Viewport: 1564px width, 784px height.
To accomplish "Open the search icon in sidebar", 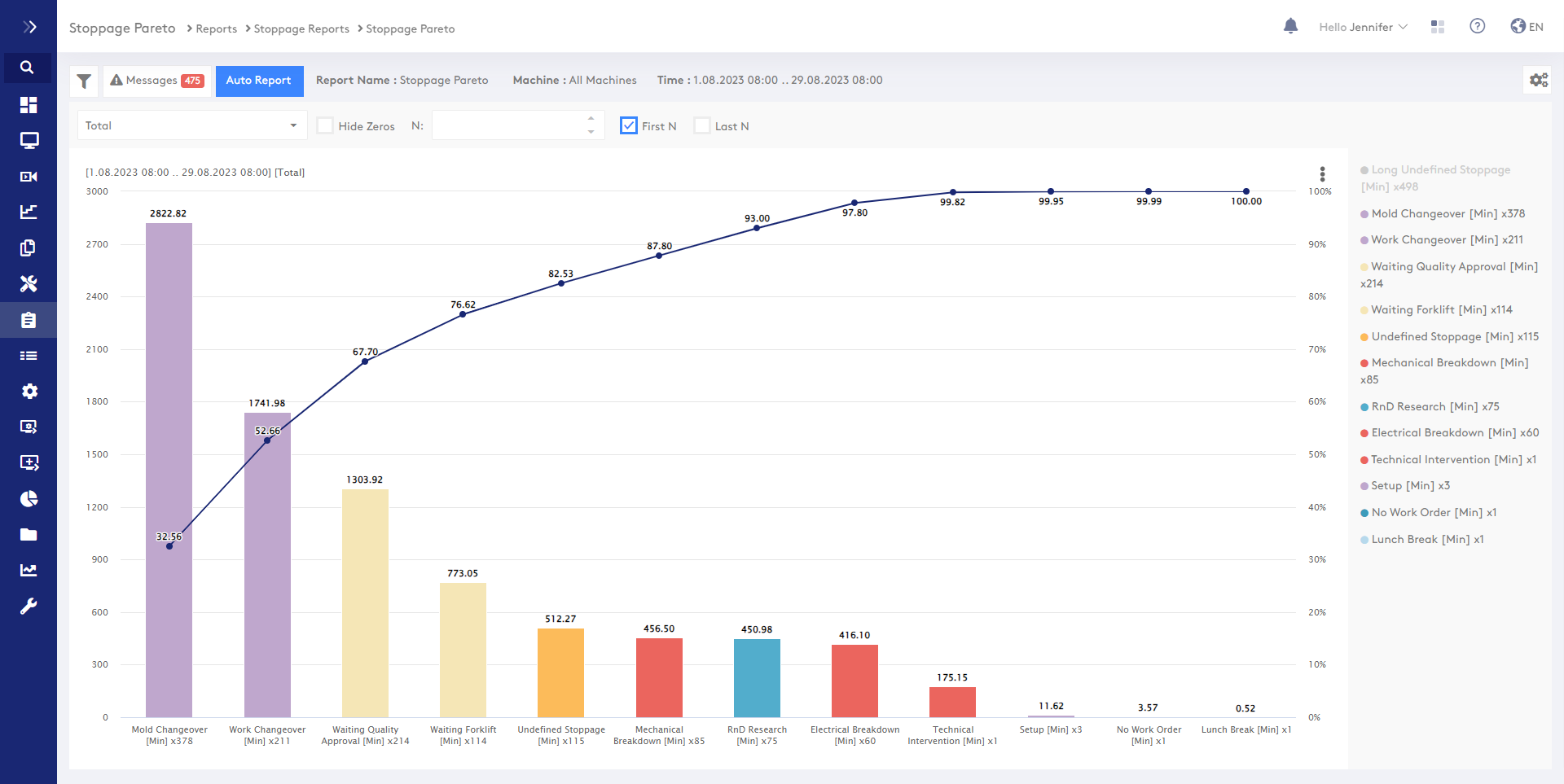I will pos(28,68).
